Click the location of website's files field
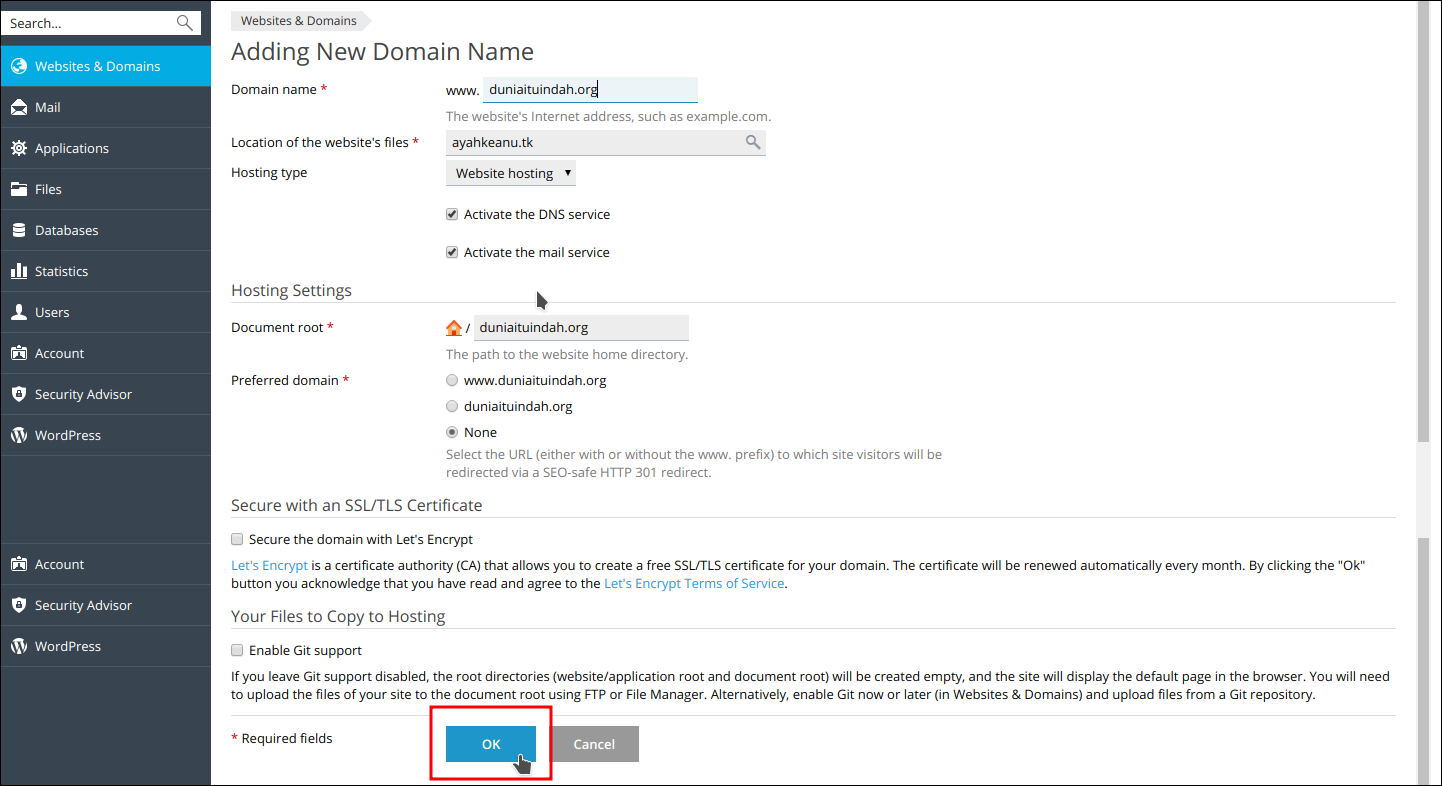 point(606,142)
